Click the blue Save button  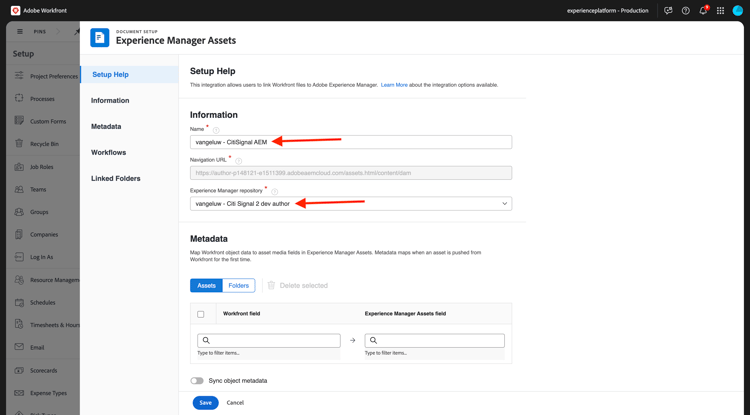(205, 403)
